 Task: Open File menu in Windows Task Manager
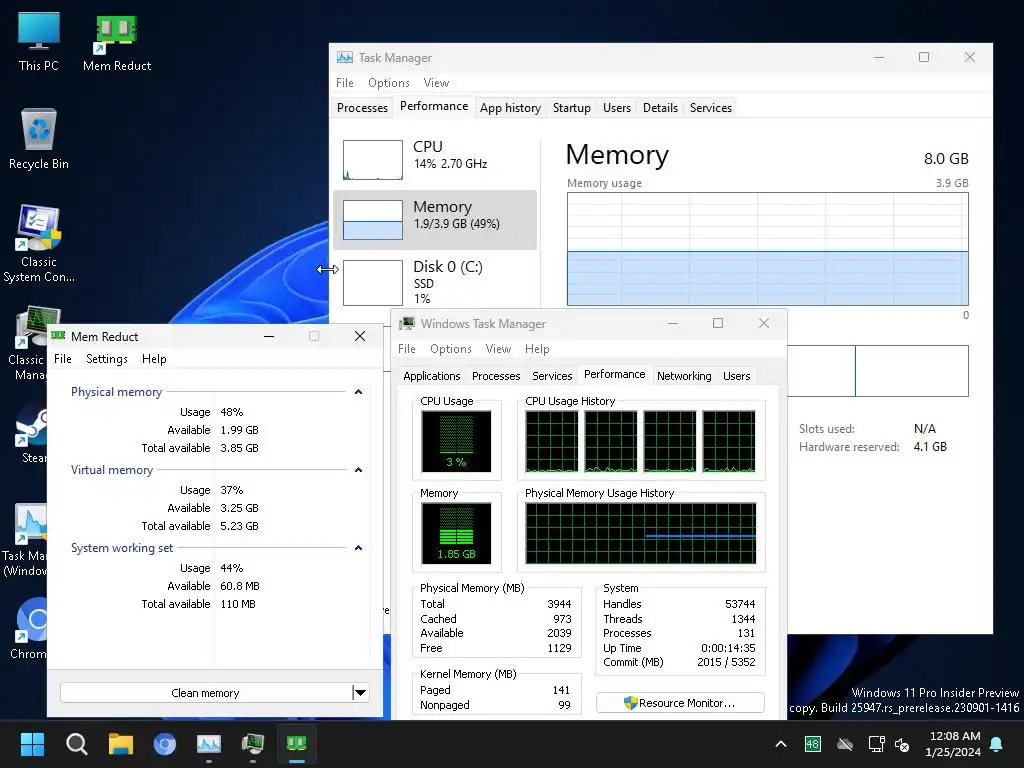coord(407,349)
